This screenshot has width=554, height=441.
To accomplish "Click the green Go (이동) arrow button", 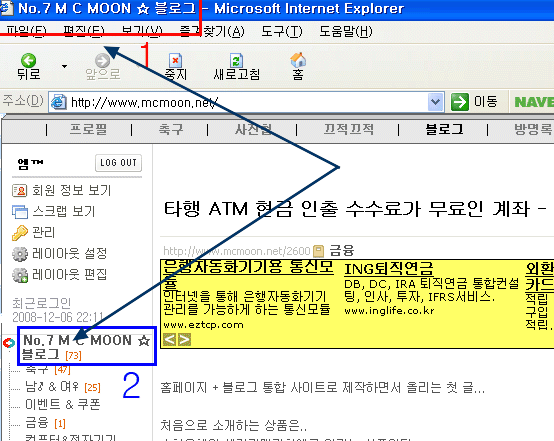I will 460,102.
